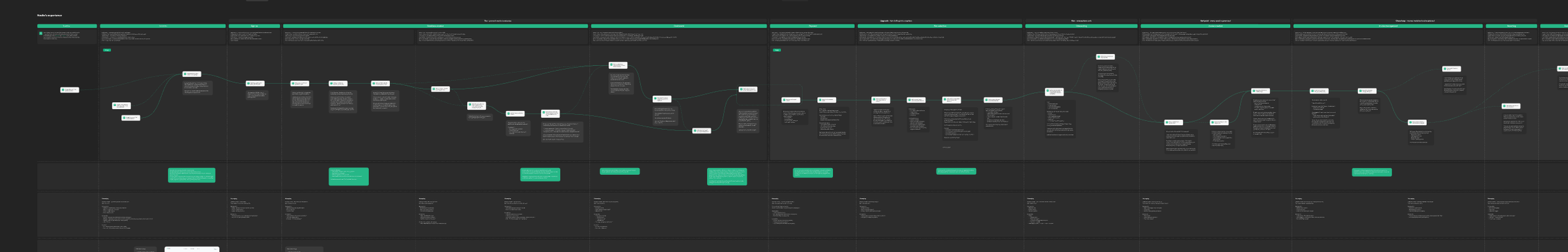Click the icon on the topmost step card in the Dashboard column
The width and height of the screenshot is (1568, 252).
point(612,65)
